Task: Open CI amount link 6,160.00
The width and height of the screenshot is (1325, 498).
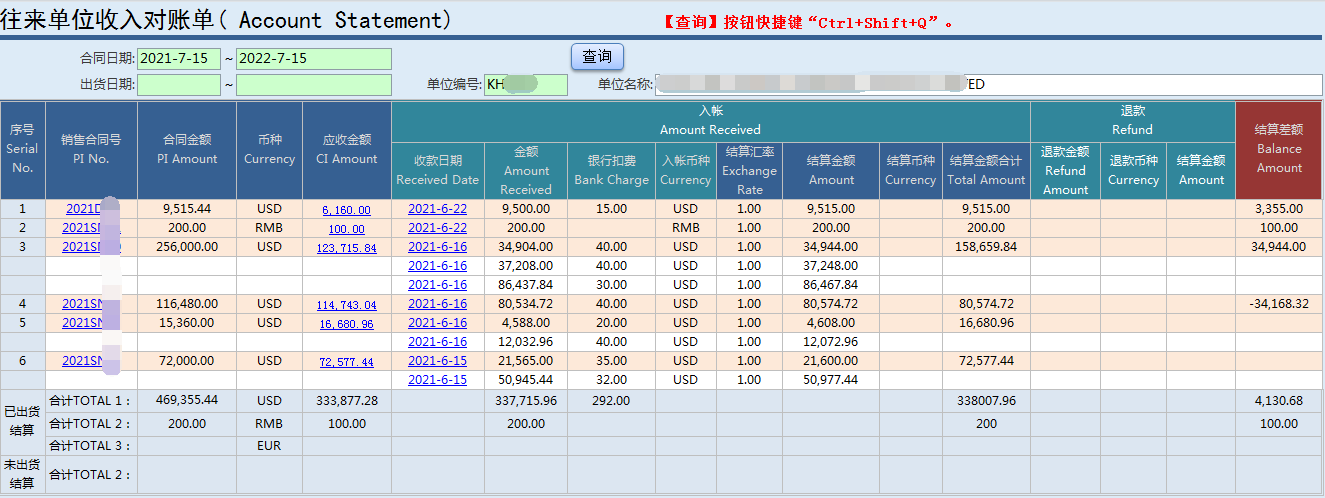Action: (x=346, y=211)
